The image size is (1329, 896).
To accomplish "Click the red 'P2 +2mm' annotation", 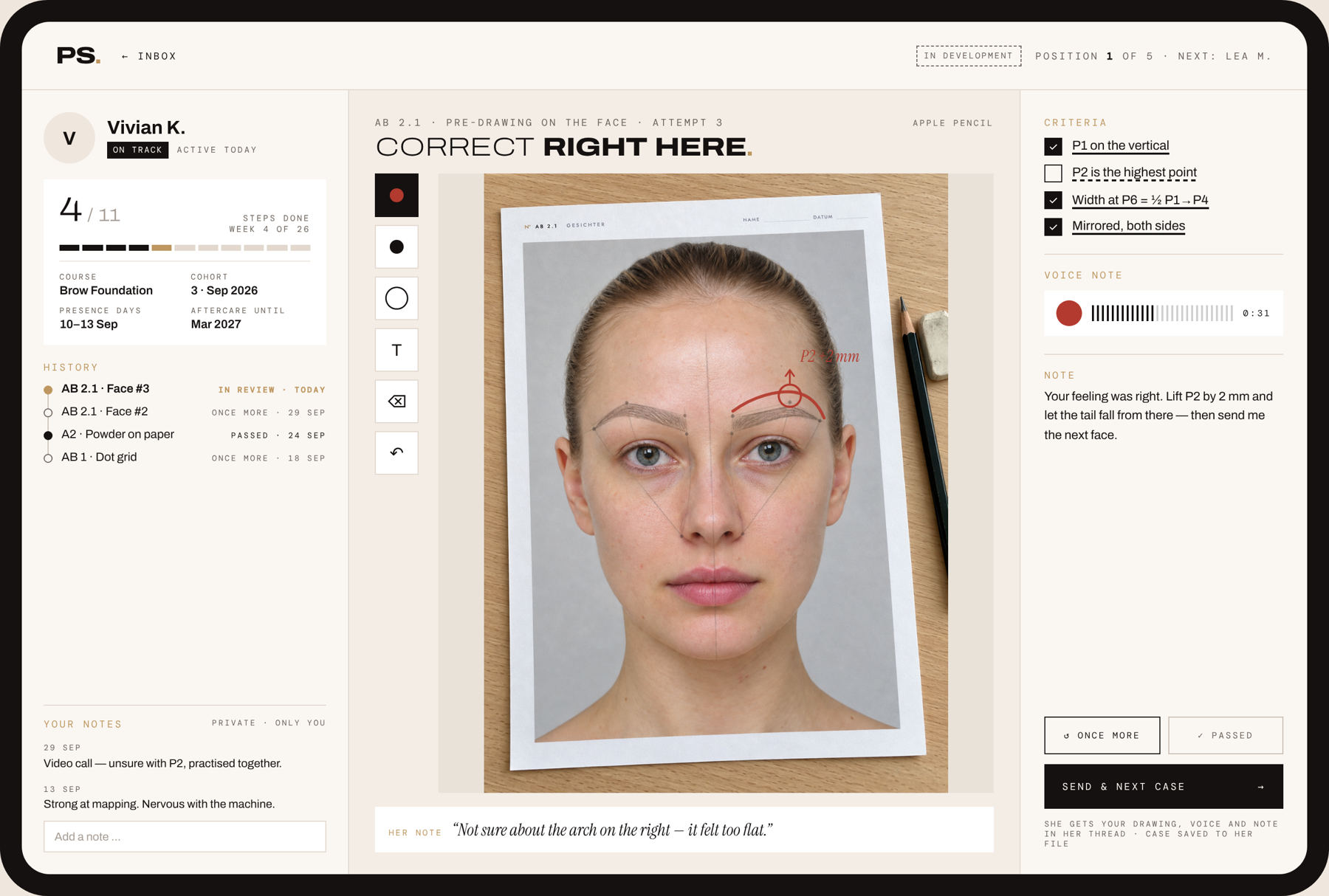I will 830,356.
